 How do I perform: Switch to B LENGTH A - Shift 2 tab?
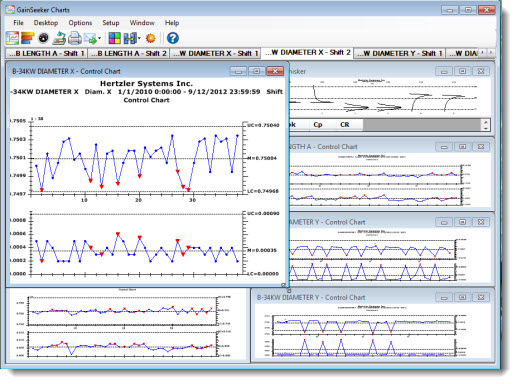click(129, 53)
